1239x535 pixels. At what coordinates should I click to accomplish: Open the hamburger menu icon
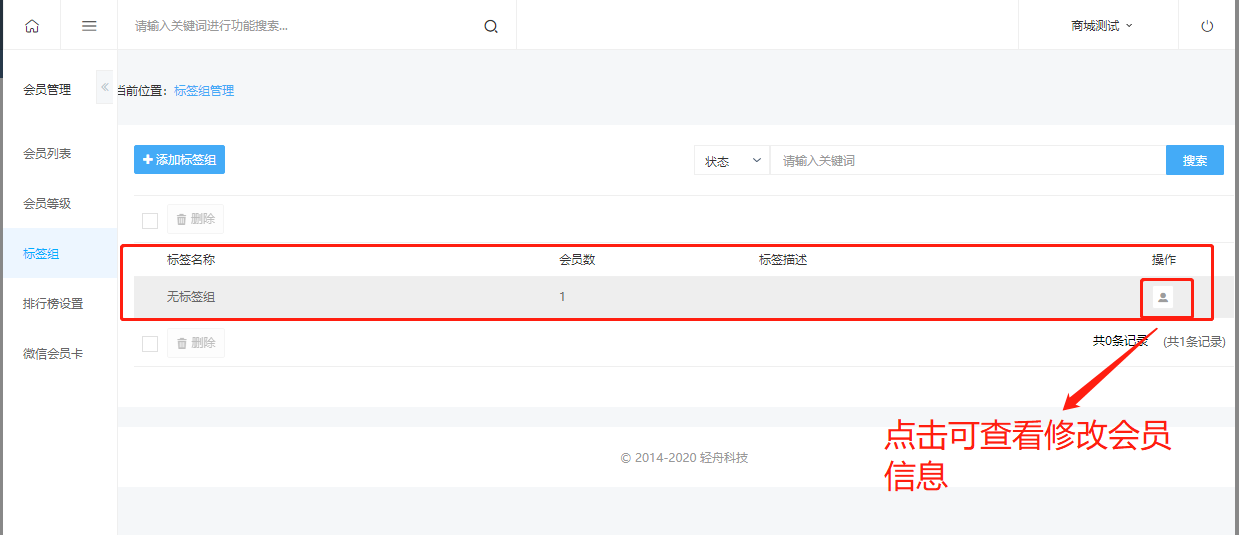(x=89, y=26)
